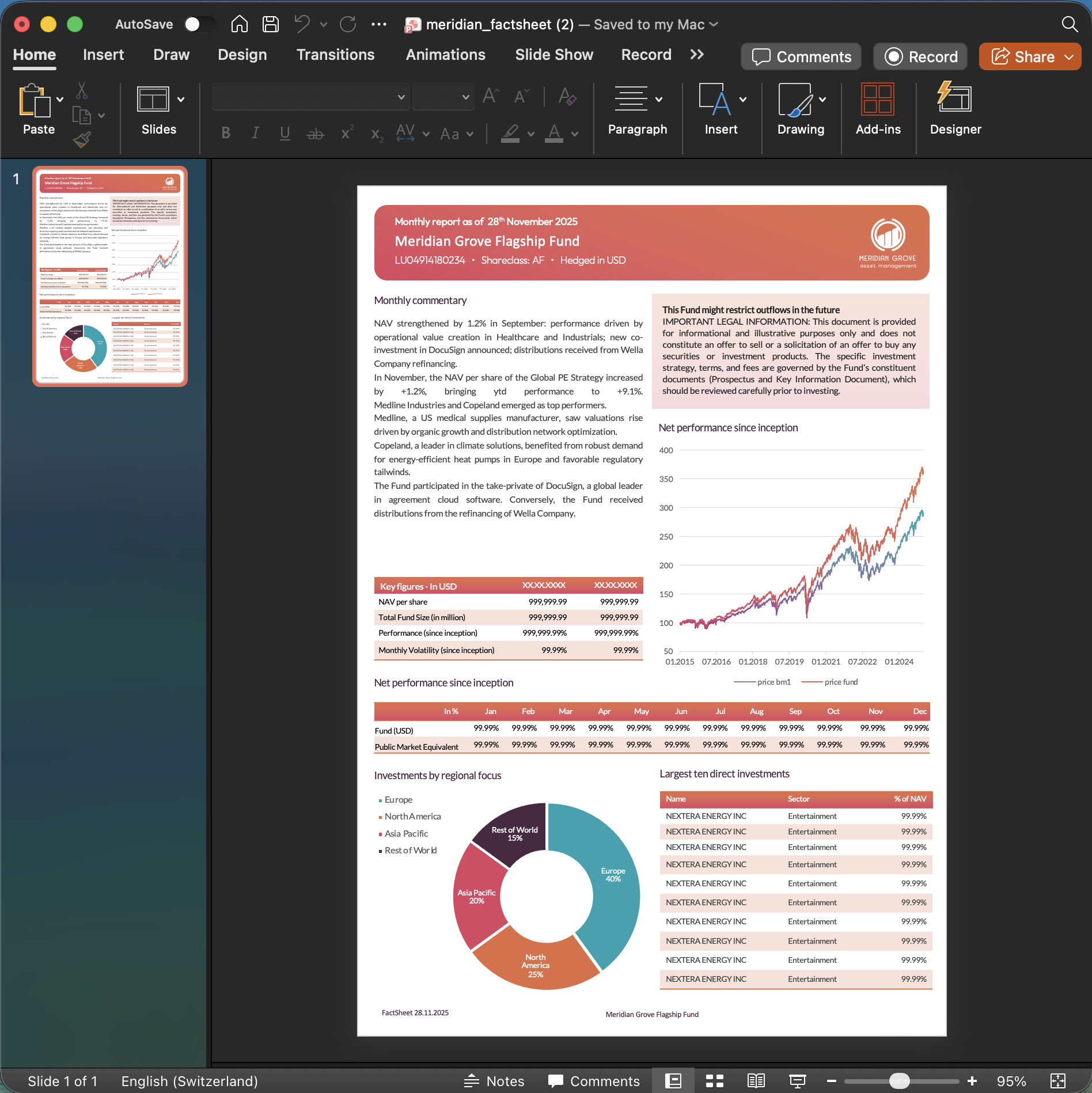Switch to the Transitions tab
1092x1093 pixels.
coord(335,55)
